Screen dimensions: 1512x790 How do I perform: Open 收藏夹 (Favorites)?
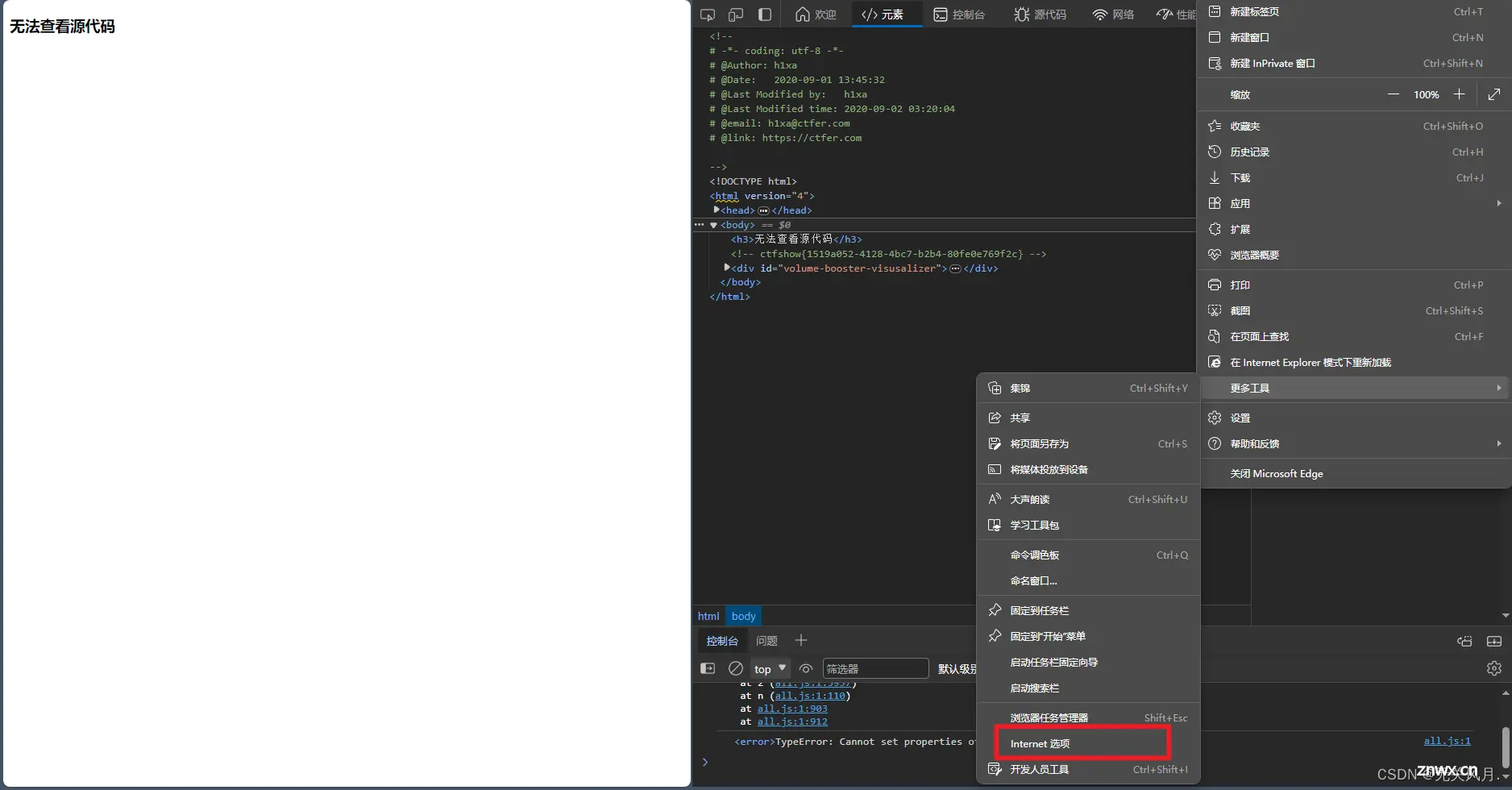point(1354,126)
